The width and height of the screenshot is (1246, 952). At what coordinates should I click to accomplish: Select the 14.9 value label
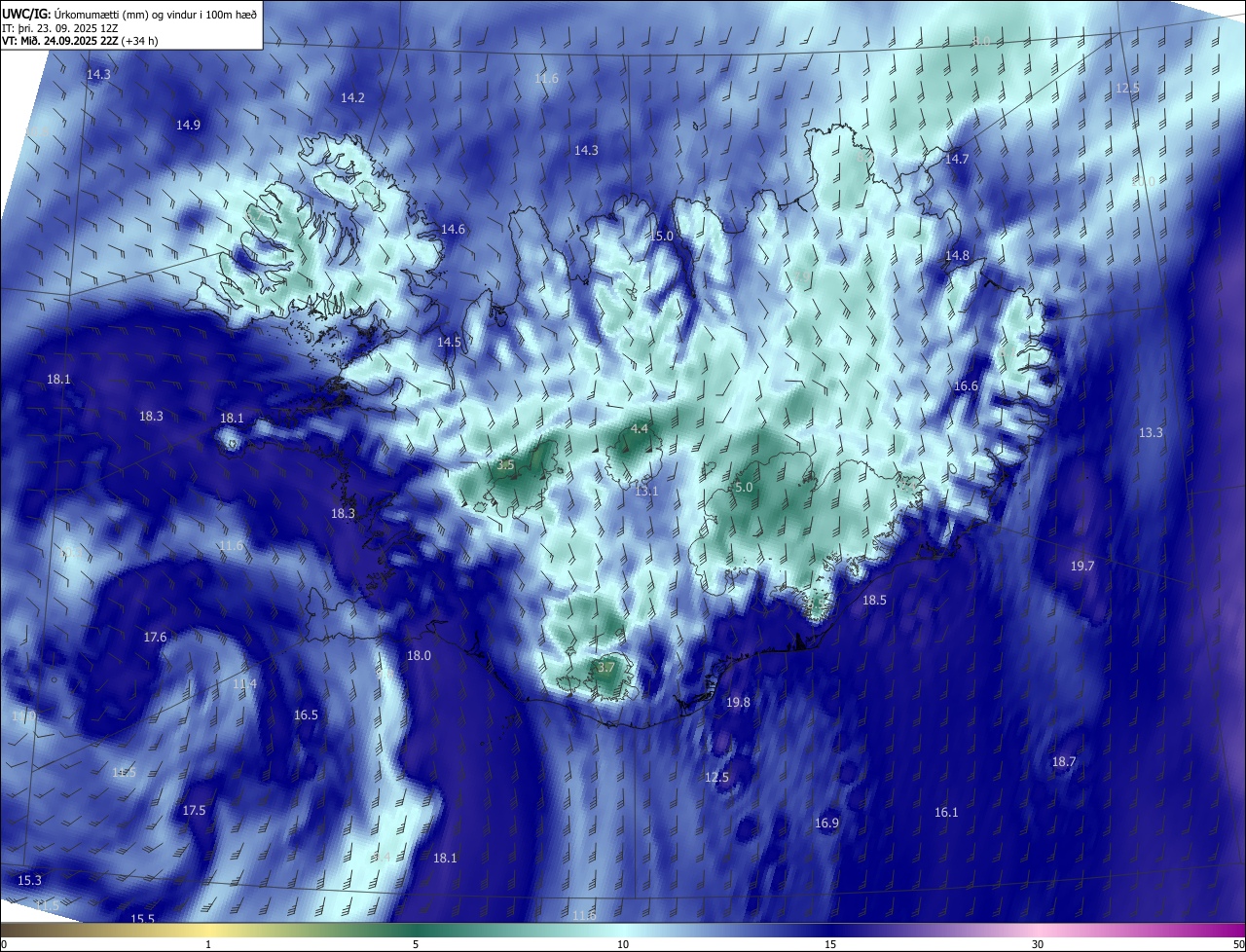(188, 126)
